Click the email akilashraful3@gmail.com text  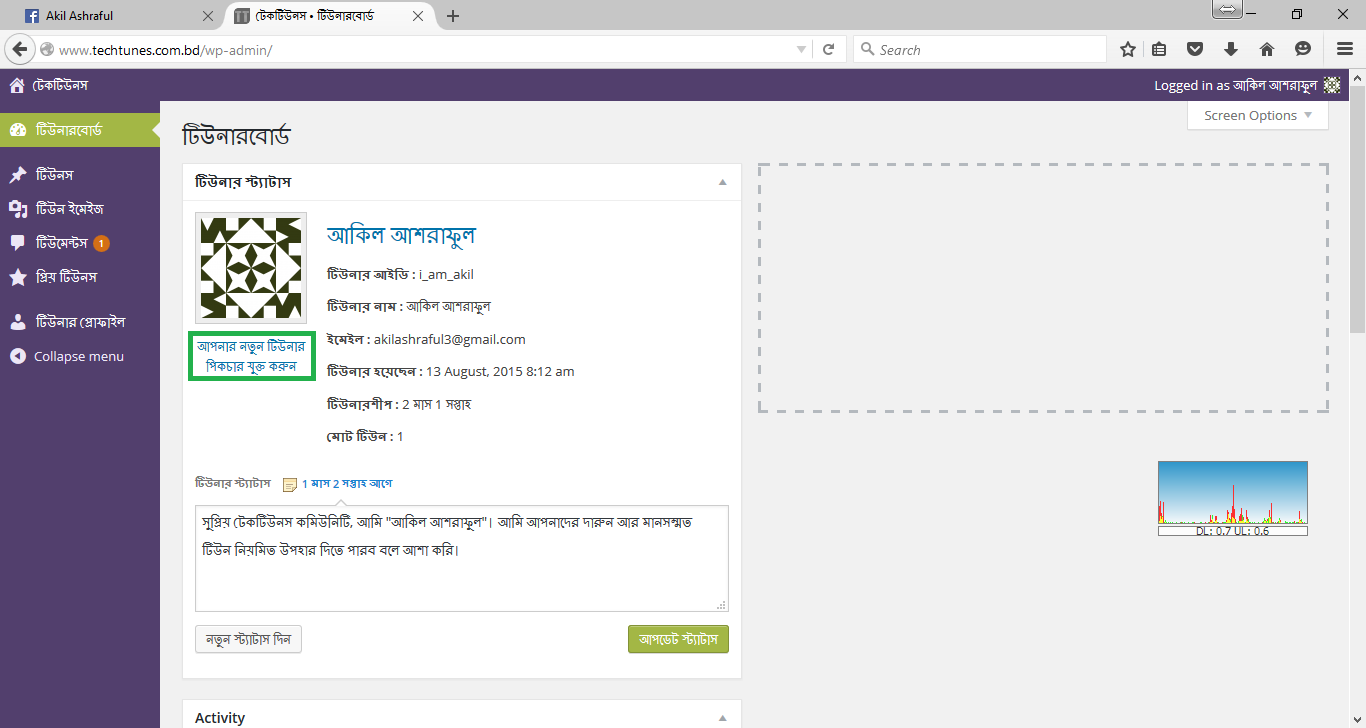click(x=449, y=340)
